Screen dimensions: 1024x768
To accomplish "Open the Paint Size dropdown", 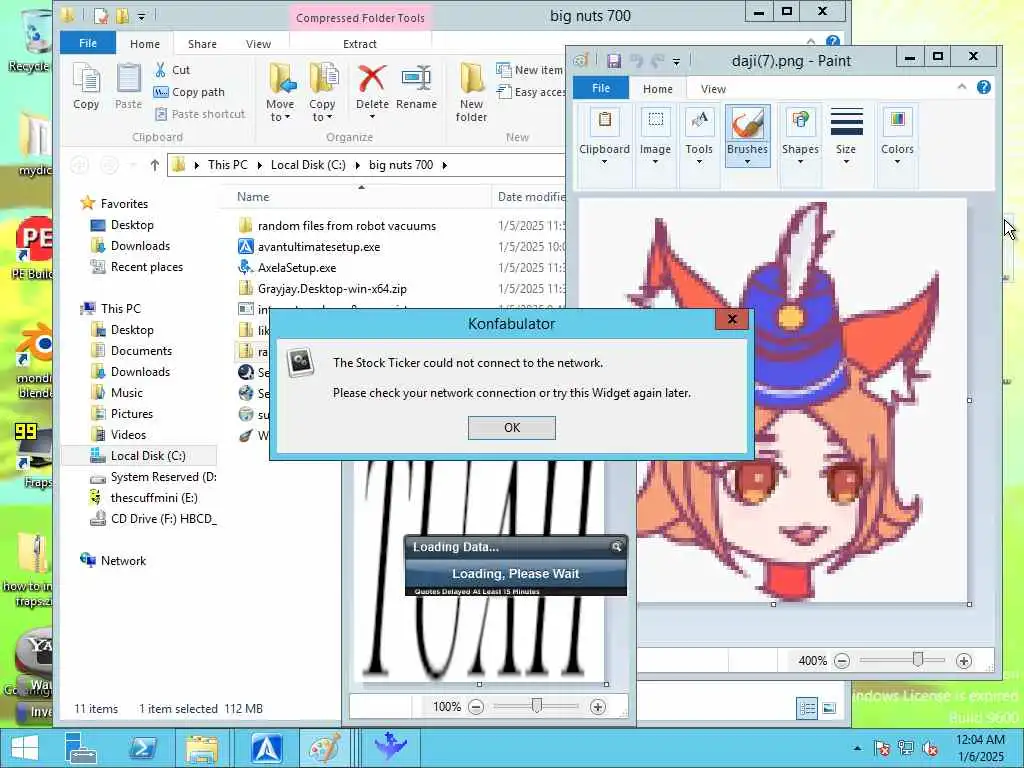I will click(846, 162).
